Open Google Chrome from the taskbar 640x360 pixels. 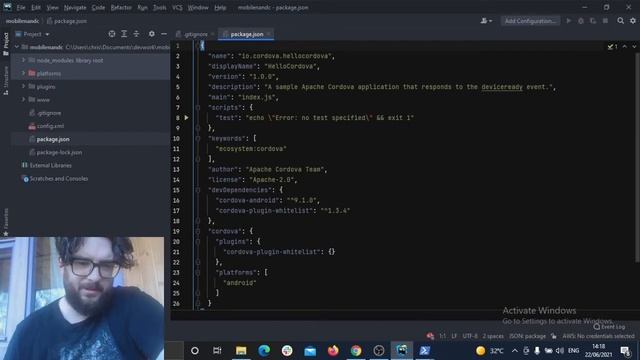click(x=356, y=350)
